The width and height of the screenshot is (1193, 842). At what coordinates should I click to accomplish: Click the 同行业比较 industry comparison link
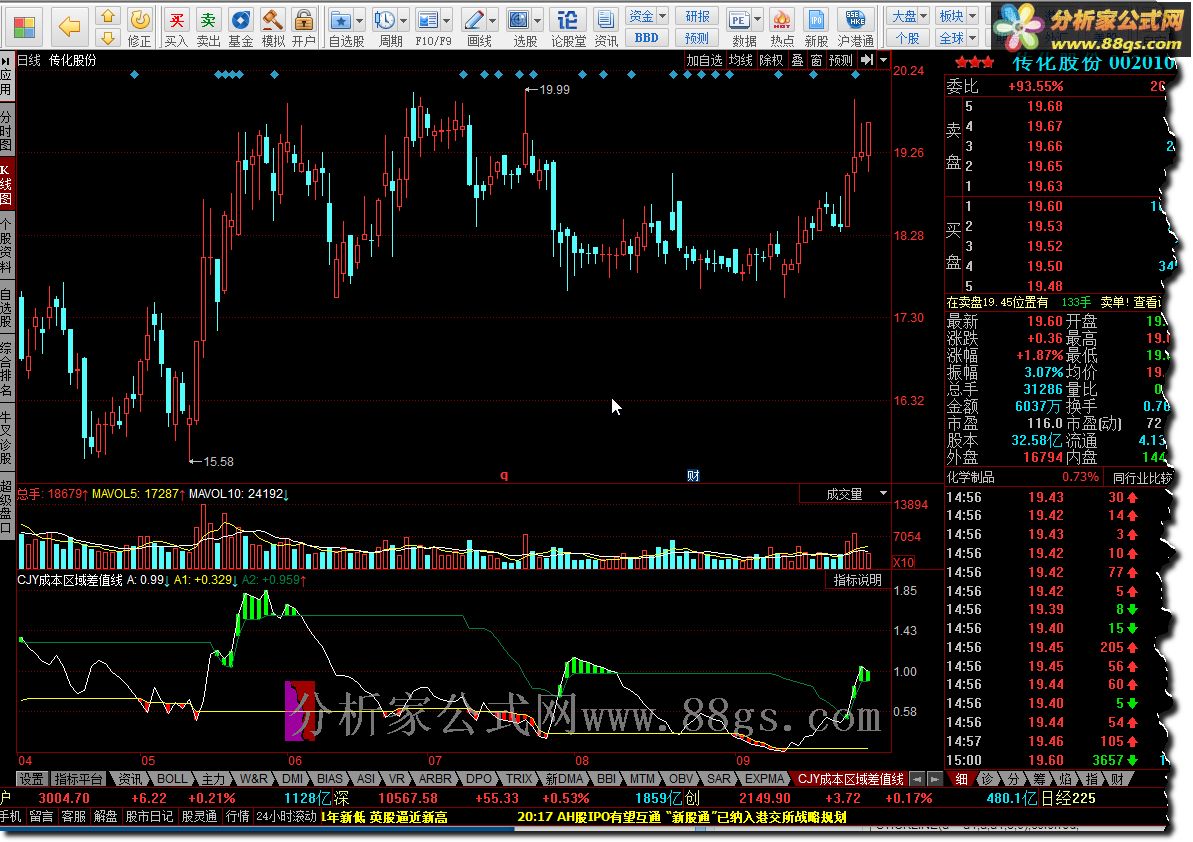(x=1141, y=478)
